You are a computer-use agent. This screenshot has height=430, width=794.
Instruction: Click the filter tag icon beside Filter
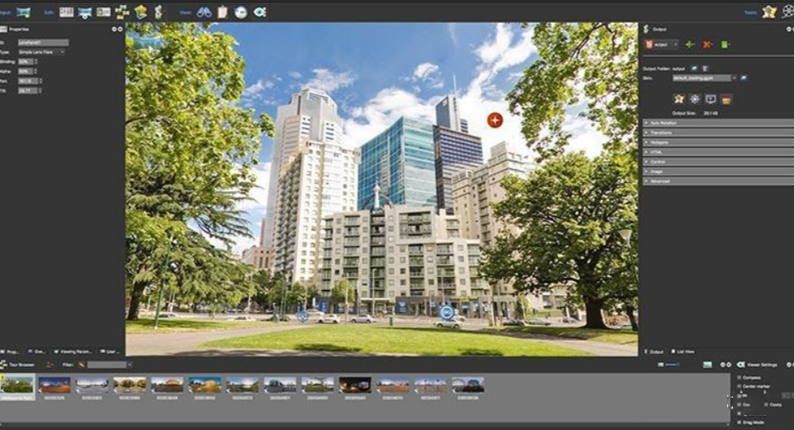pyautogui.click(x=81, y=365)
